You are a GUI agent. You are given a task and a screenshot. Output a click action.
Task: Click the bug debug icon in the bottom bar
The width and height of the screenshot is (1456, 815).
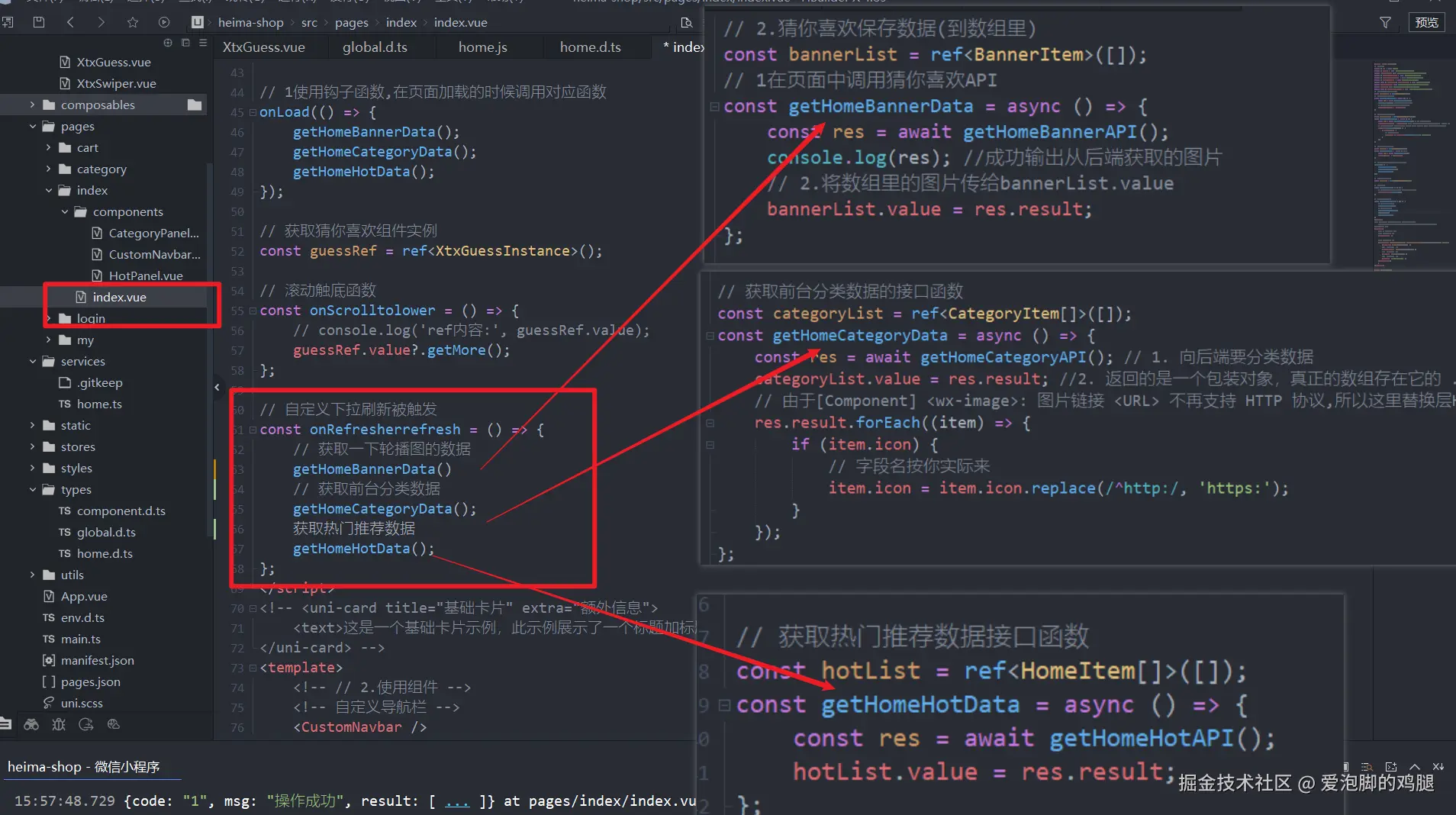59,724
